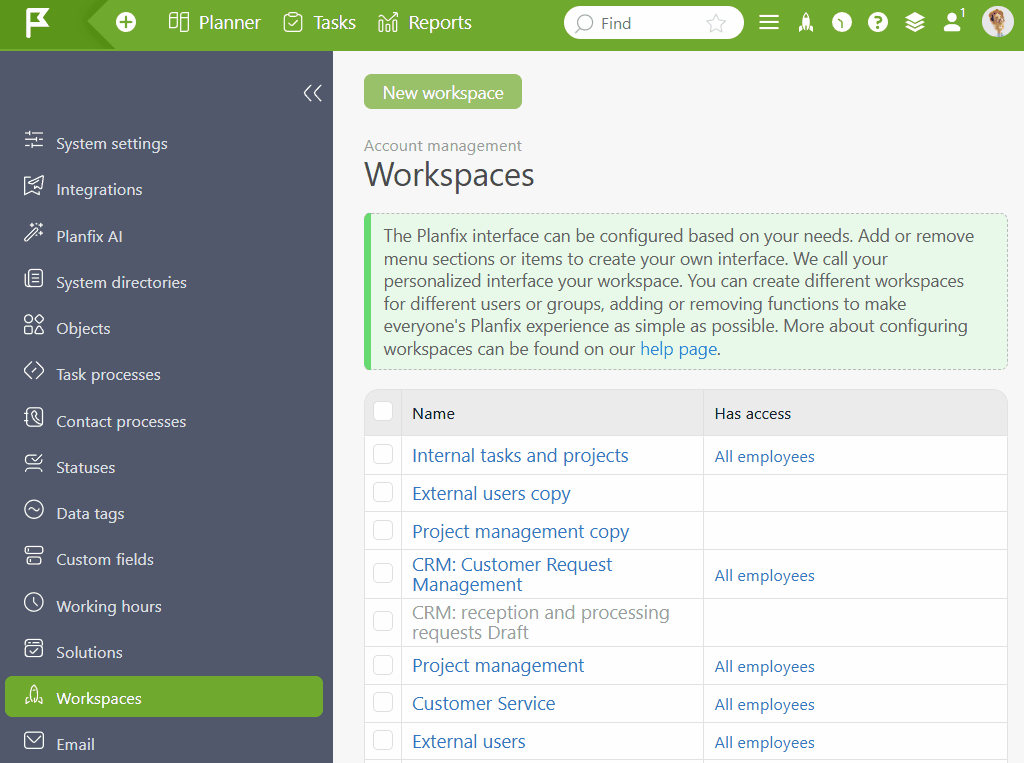The image size is (1024, 763).
Task: Open External users copy workspace
Action: tap(491, 494)
